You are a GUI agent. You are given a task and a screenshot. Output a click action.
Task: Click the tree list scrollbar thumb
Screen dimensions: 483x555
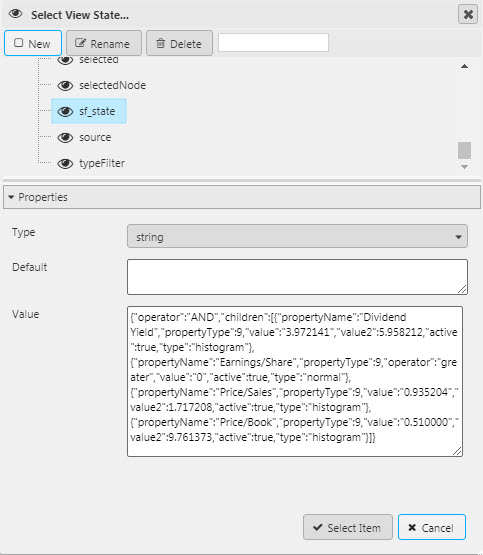[464, 150]
